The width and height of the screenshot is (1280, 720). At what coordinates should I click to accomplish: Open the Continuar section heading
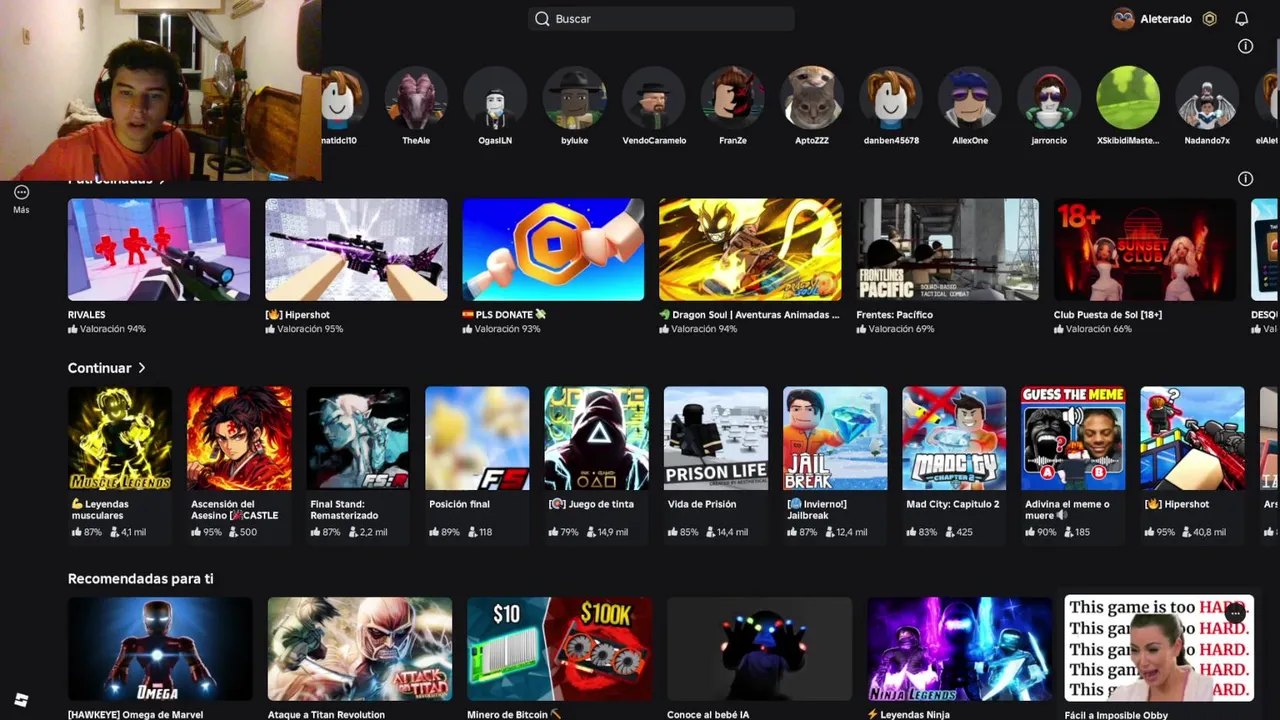(100, 368)
